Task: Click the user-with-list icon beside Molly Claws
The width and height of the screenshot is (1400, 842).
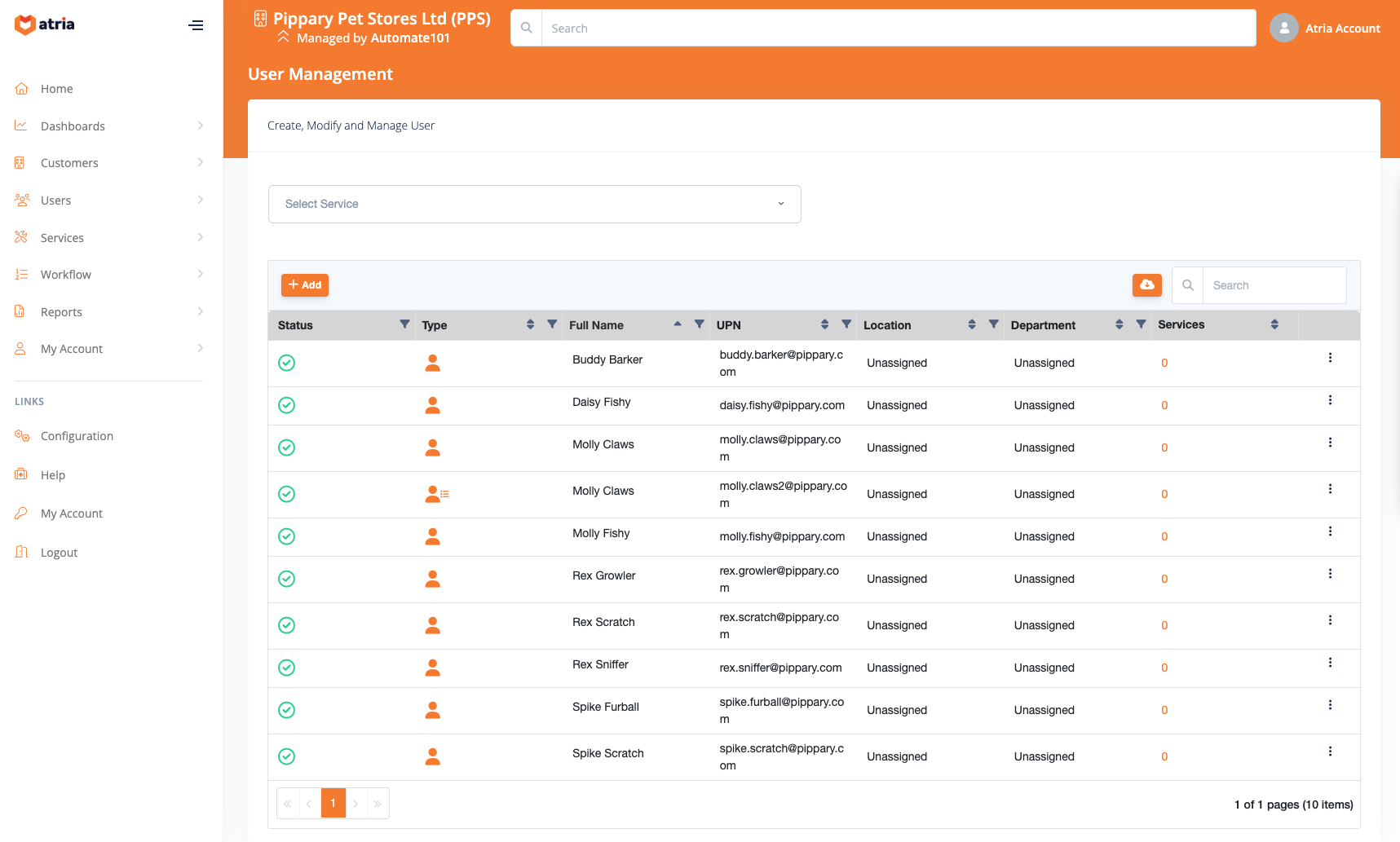Action: pos(436,494)
